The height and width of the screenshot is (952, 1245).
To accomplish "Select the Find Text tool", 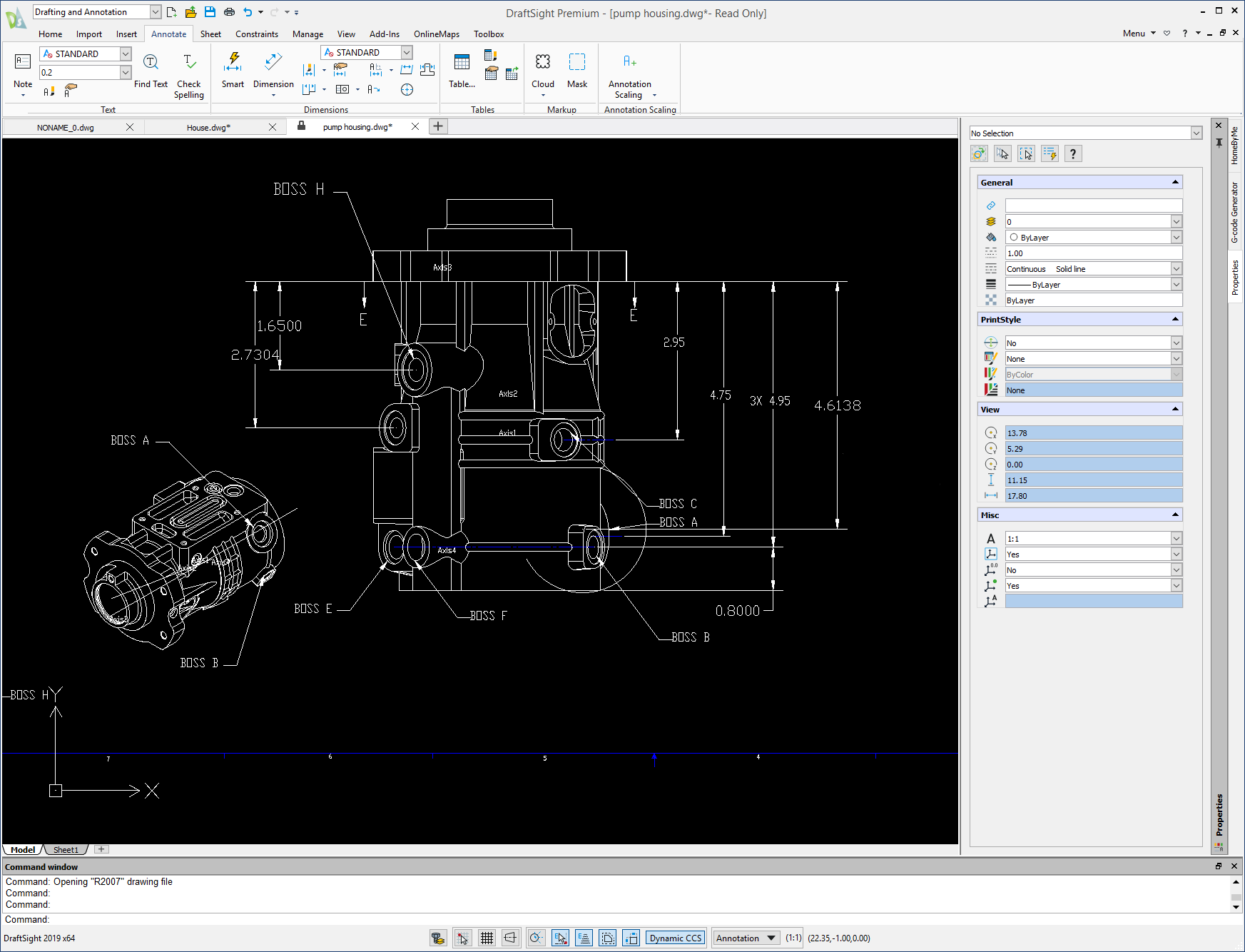I will (151, 71).
